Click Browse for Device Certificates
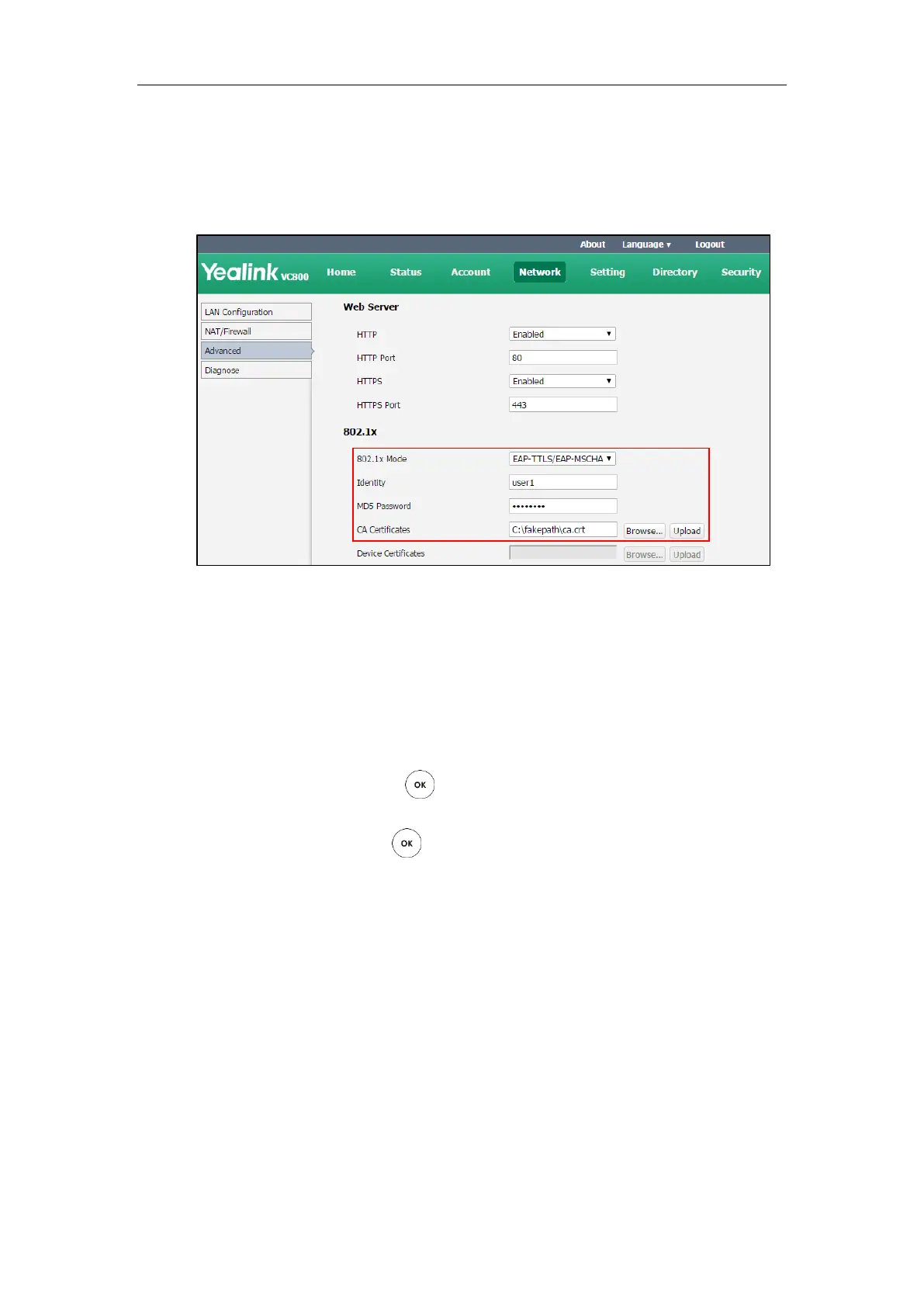 coord(644,554)
